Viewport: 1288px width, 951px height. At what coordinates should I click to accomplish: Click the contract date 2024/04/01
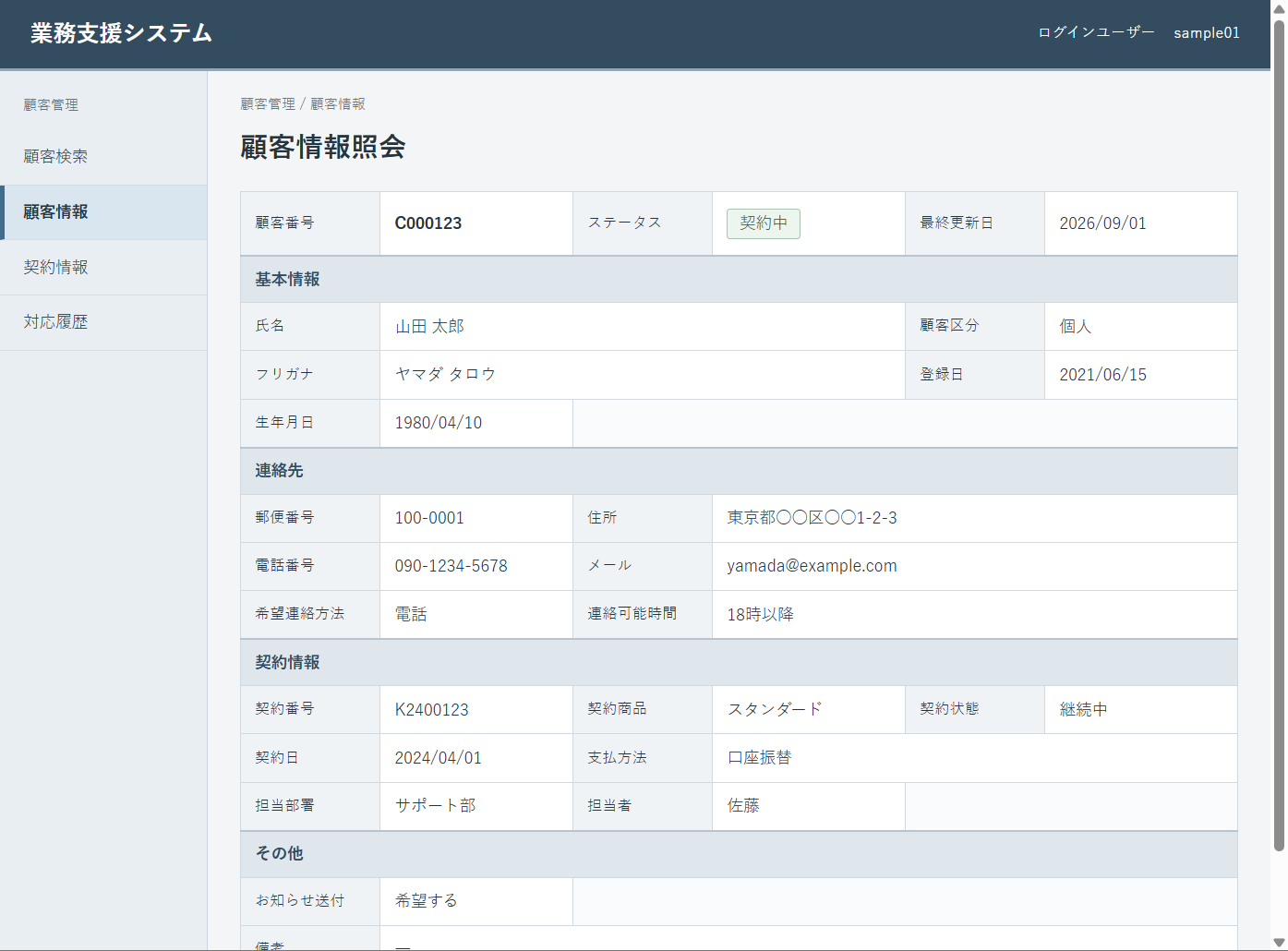pyautogui.click(x=438, y=758)
